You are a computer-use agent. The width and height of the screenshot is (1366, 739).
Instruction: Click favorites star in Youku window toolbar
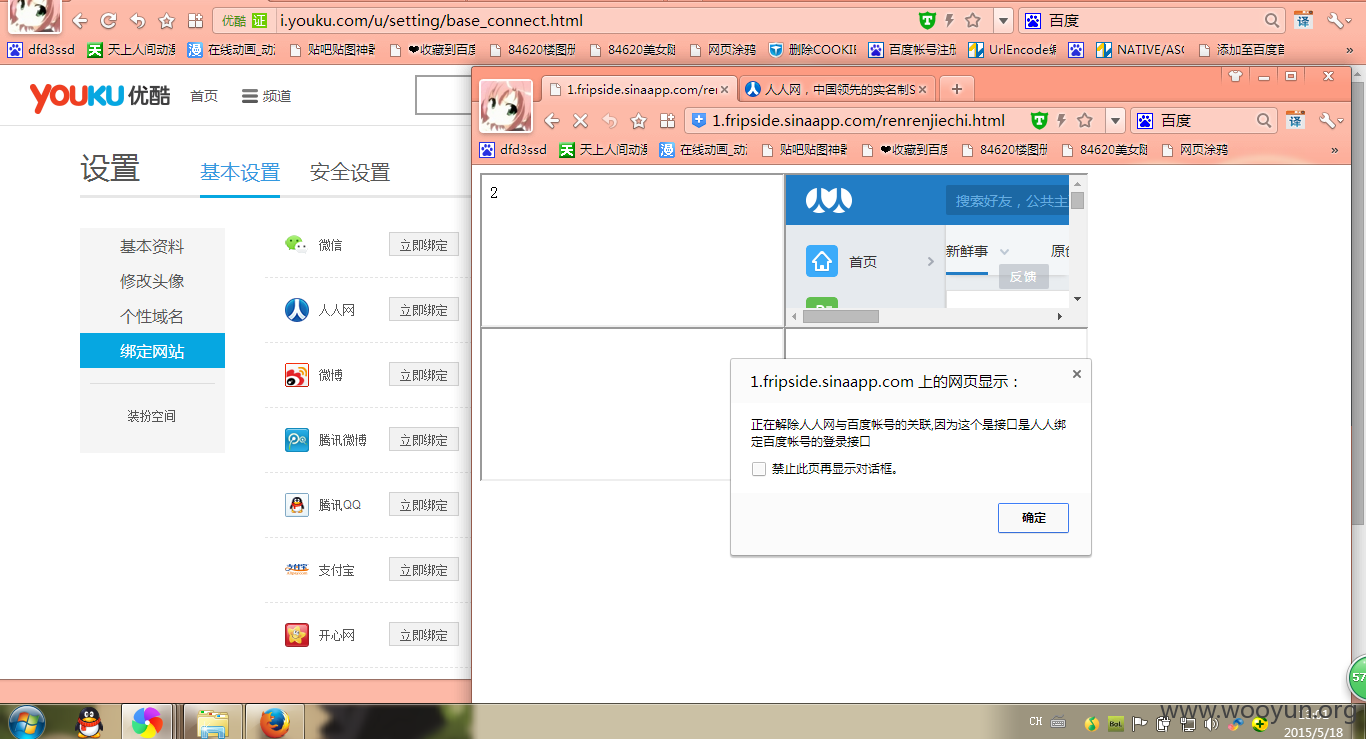(167, 20)
